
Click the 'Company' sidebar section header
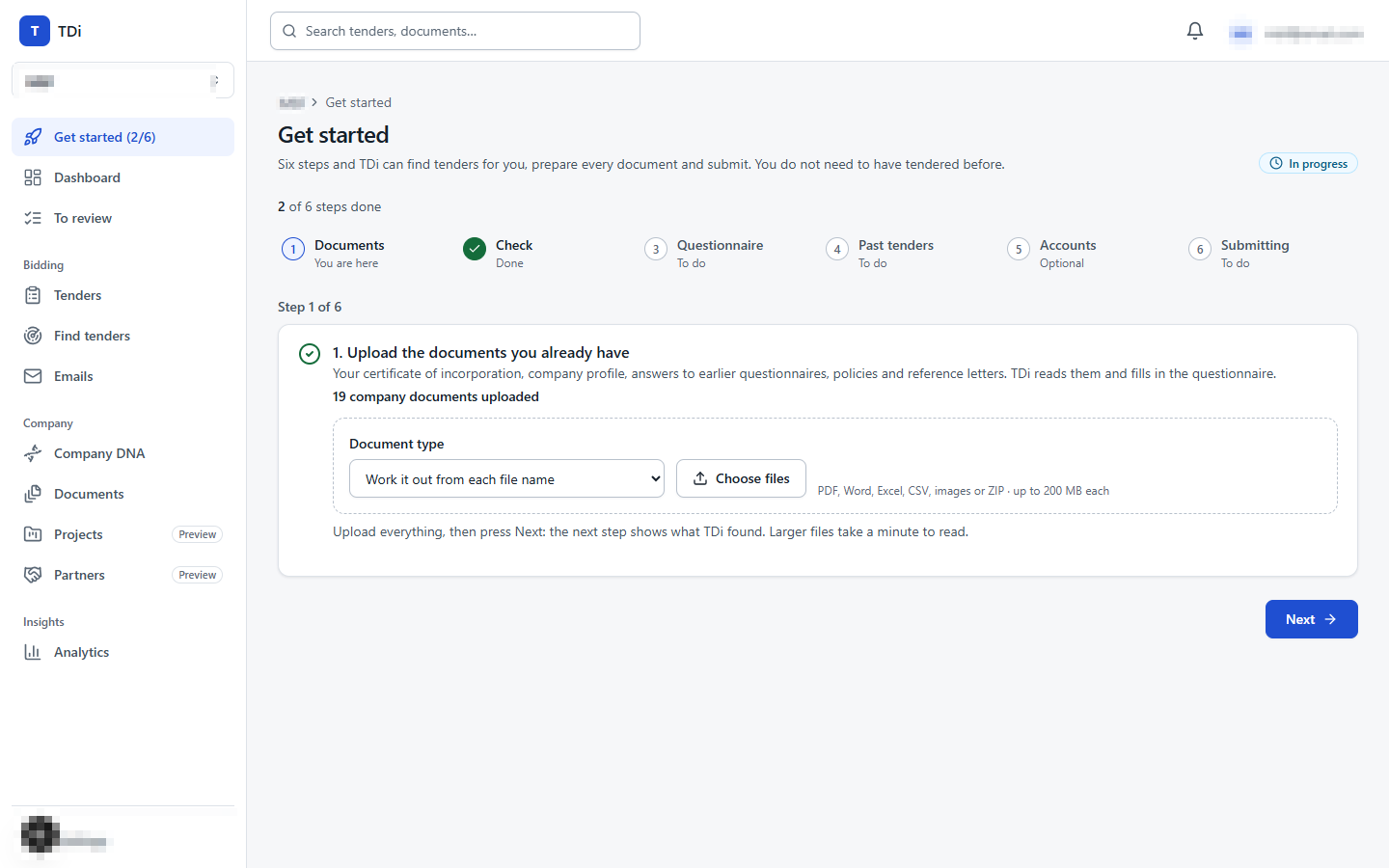48,423
